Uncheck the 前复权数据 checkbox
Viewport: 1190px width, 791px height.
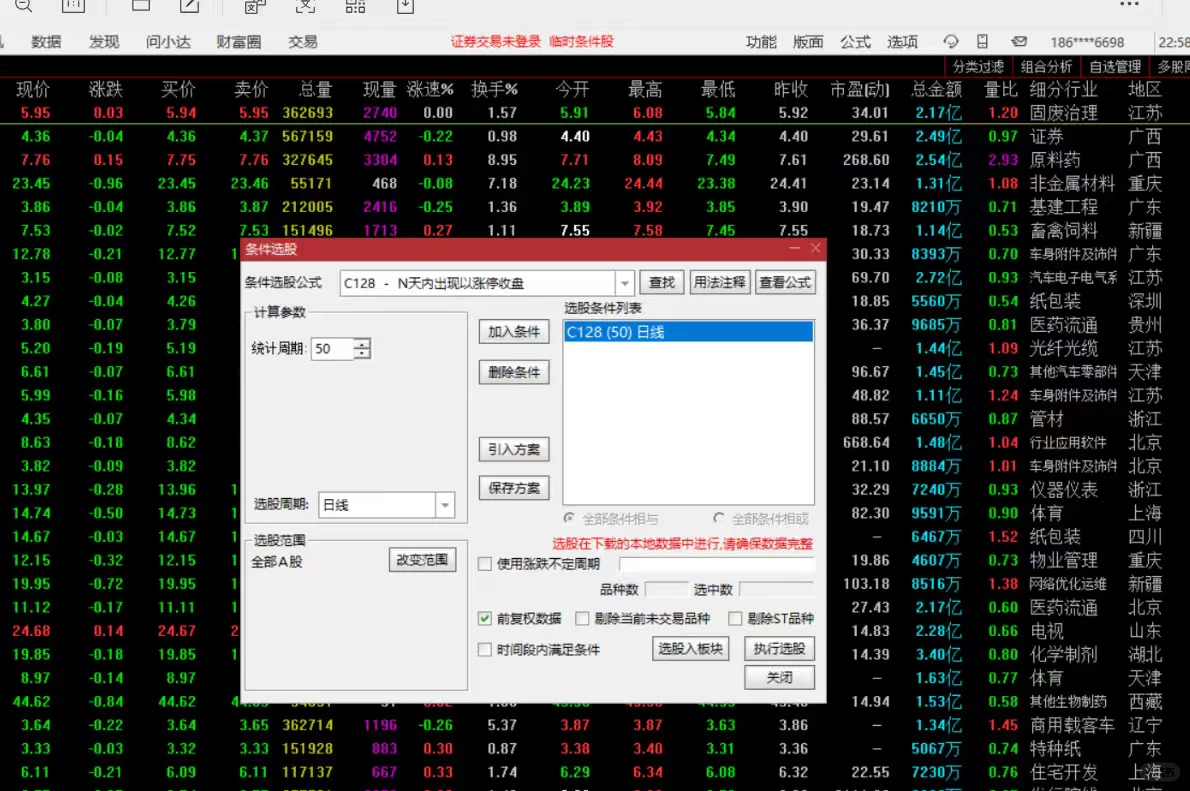(x=484, y=617)
